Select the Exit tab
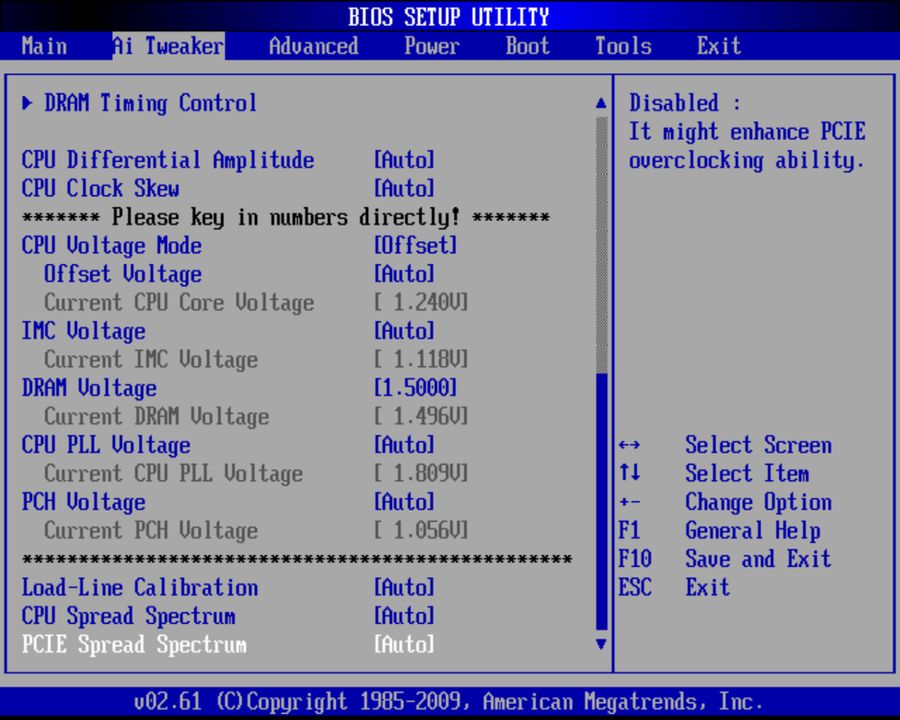 click(x=719, y=46)
